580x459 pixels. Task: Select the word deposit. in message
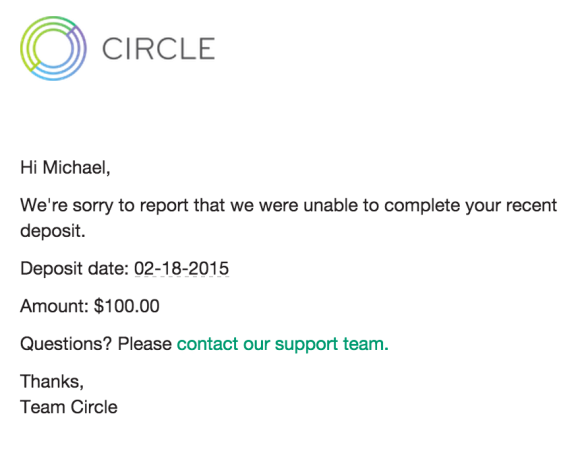[53, 231]
